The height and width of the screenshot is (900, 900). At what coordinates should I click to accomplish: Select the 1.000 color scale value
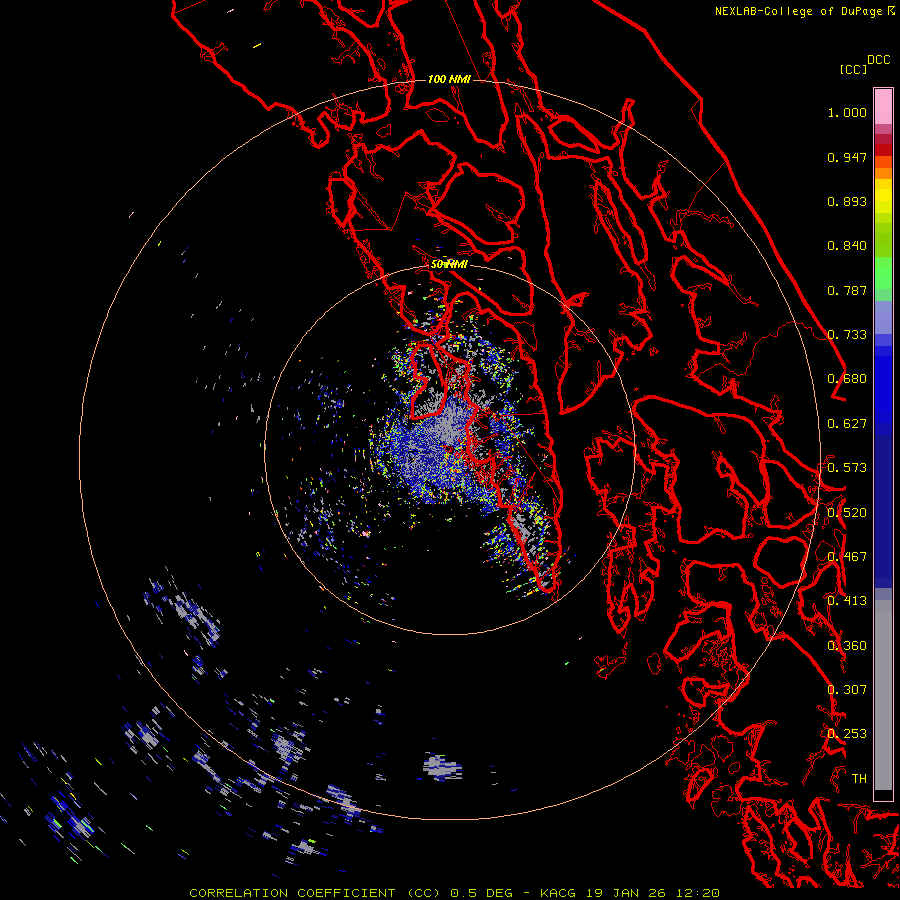pos(847,112)
